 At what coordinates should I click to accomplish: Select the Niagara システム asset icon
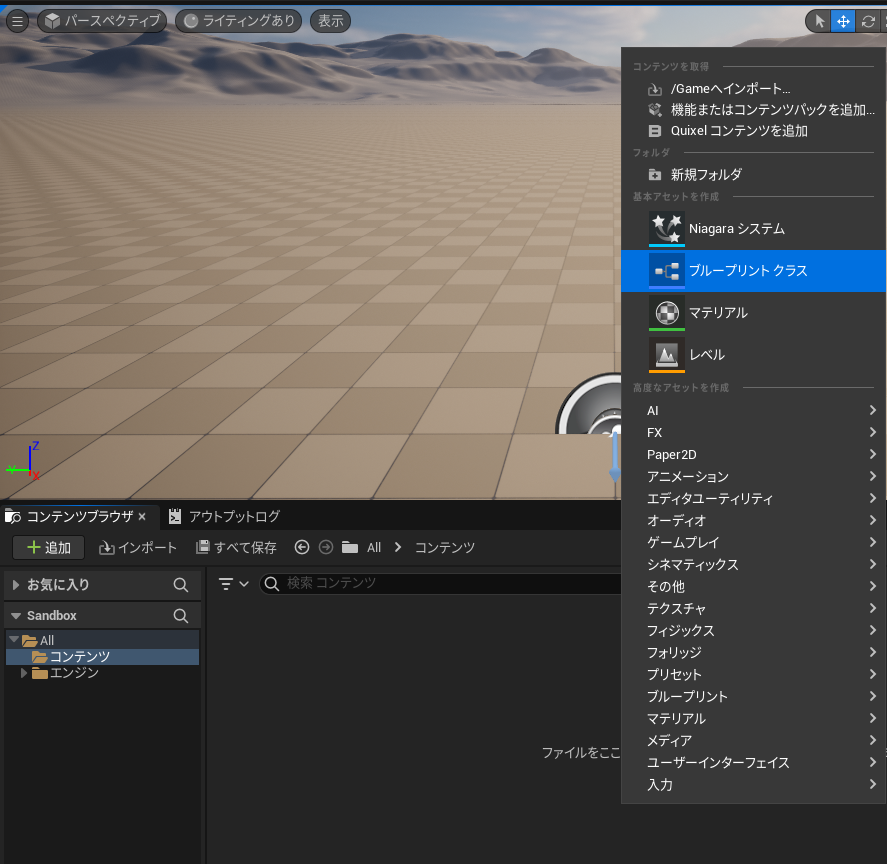click(666, 228)
